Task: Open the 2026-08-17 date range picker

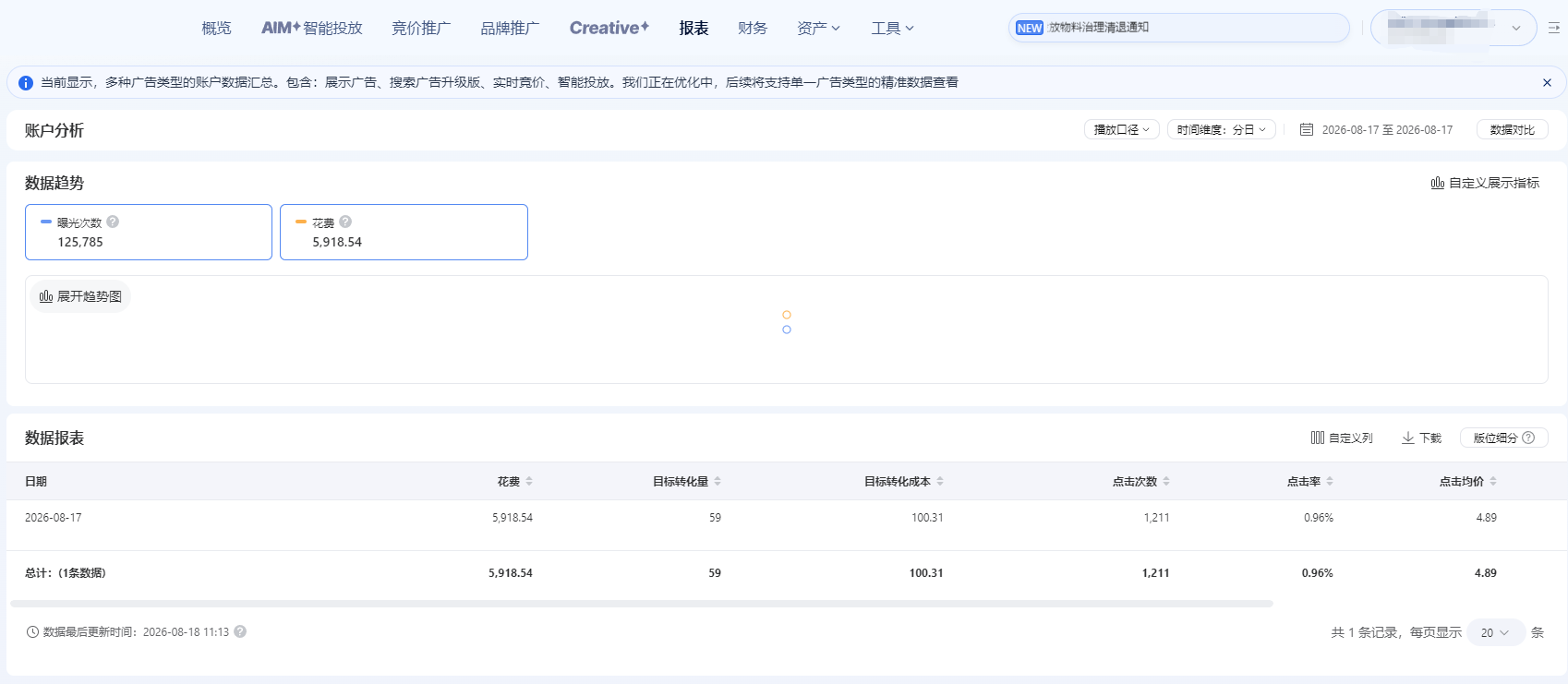Action: tap(1387, 130)
